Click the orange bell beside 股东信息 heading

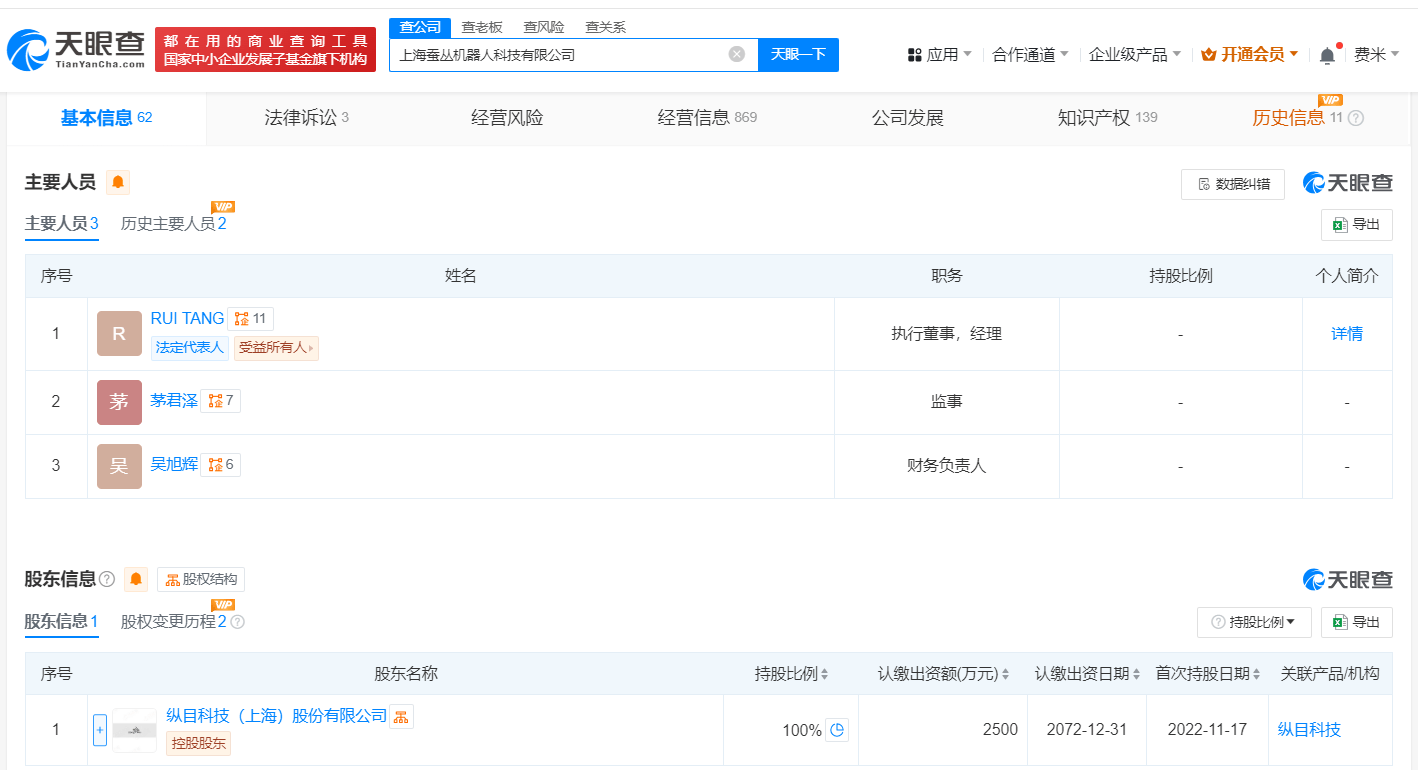tap(136, 579)
